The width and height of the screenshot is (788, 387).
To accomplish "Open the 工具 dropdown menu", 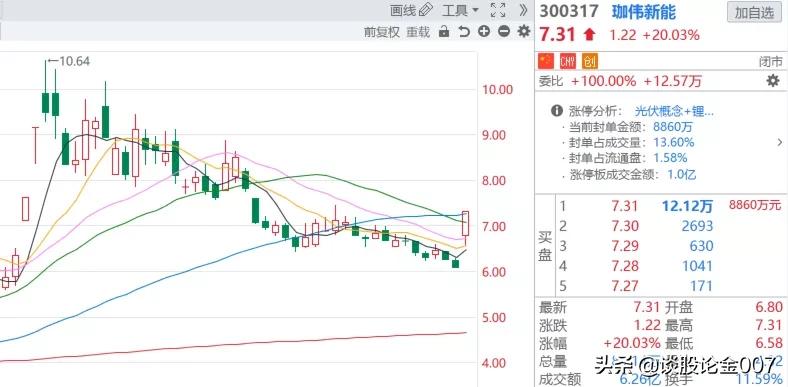I will coord(460,10).
